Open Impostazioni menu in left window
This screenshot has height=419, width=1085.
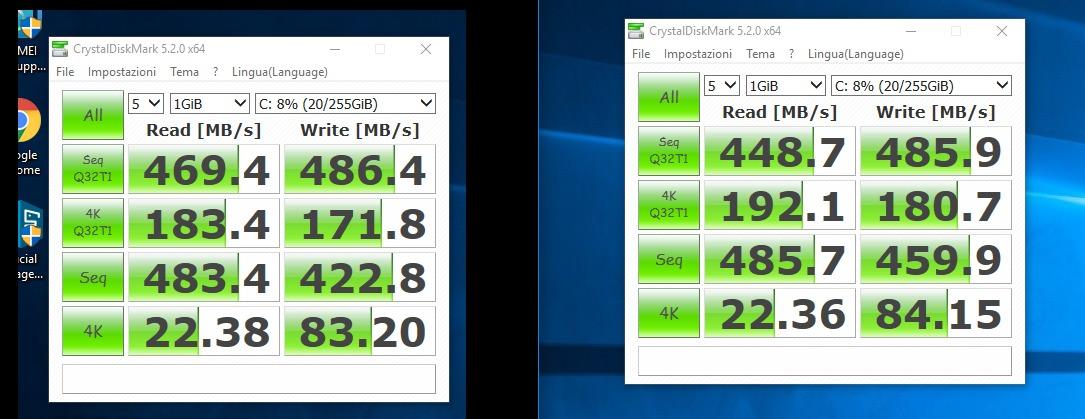[x=122, y=72]
